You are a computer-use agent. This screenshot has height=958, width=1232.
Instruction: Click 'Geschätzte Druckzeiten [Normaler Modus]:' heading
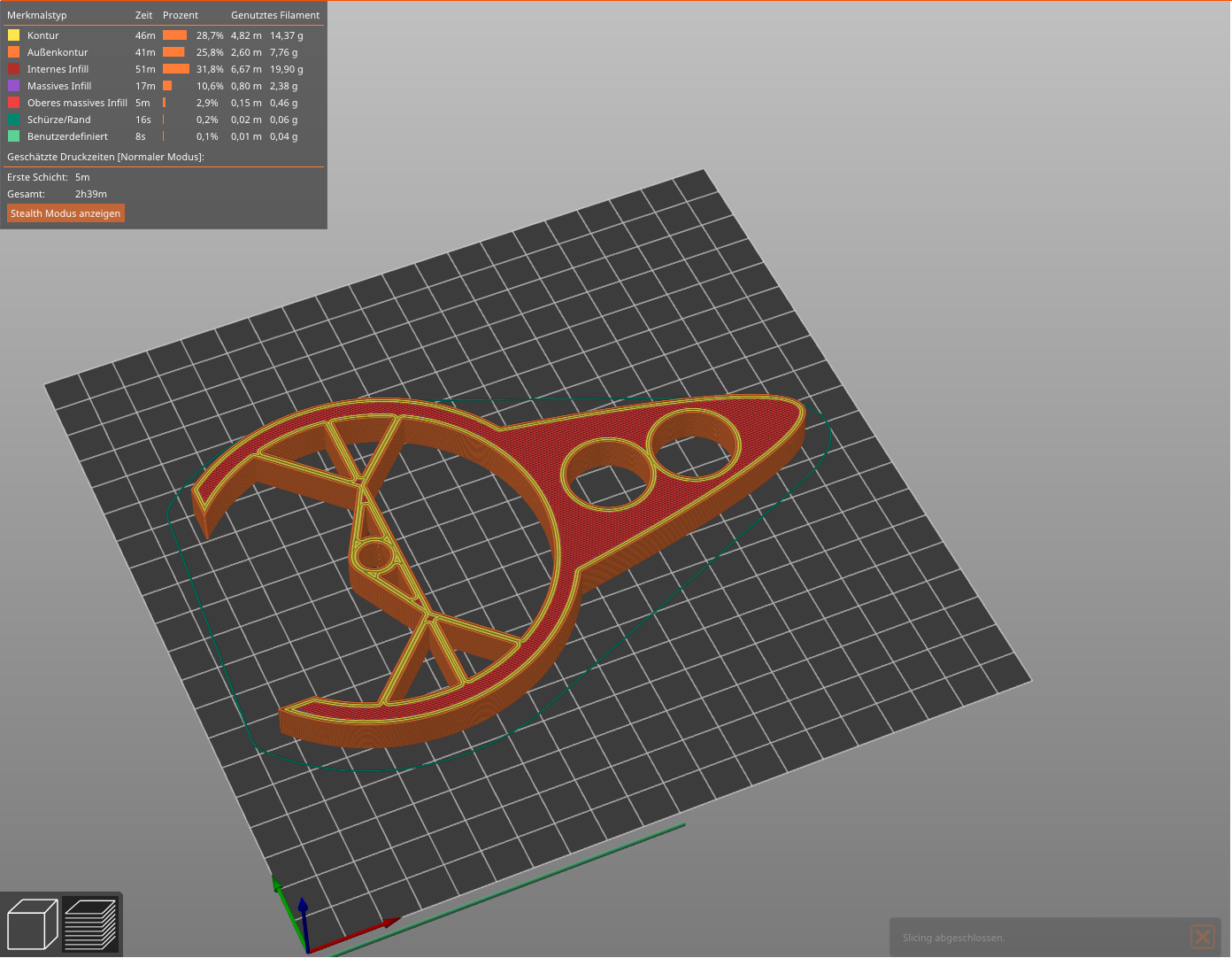coord(105,157)
